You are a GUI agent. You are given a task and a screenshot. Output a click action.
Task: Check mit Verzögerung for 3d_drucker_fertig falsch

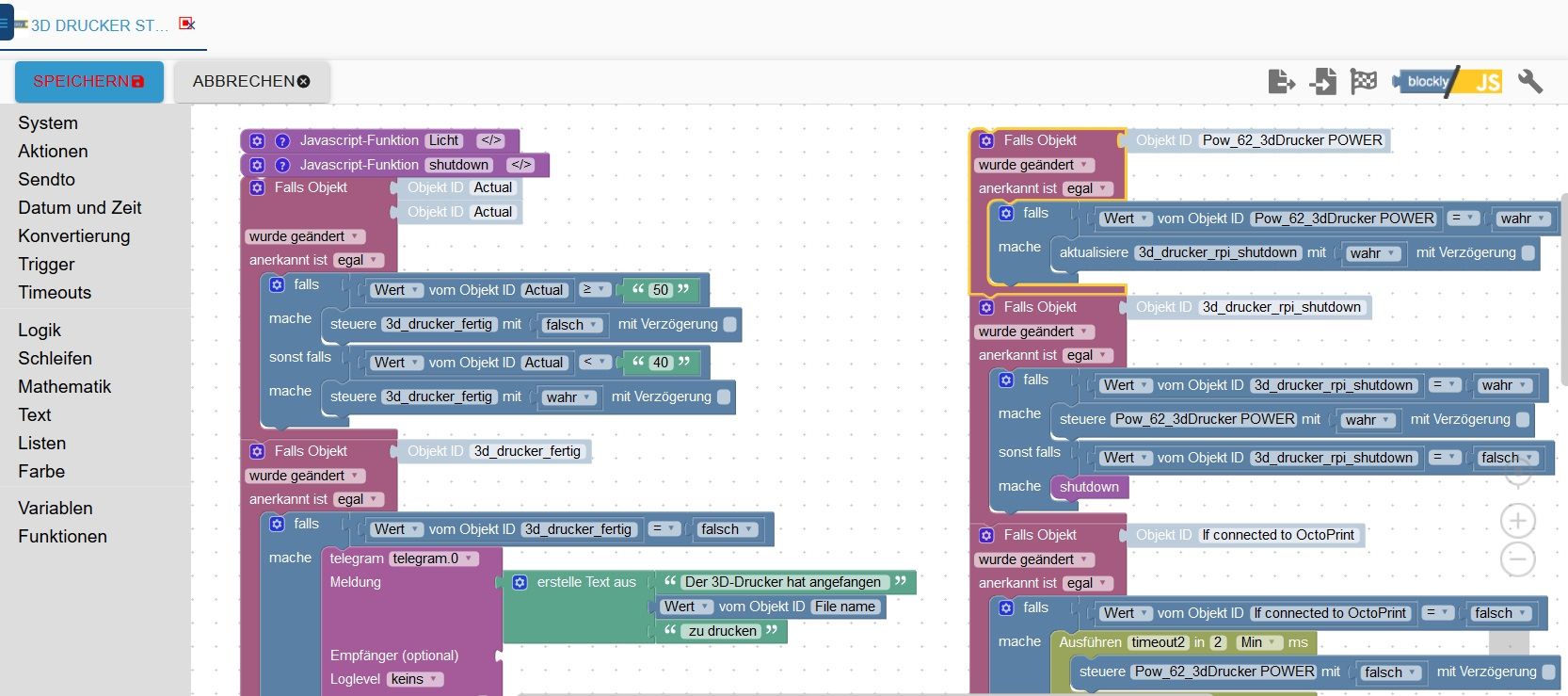[x=729, y=324]
